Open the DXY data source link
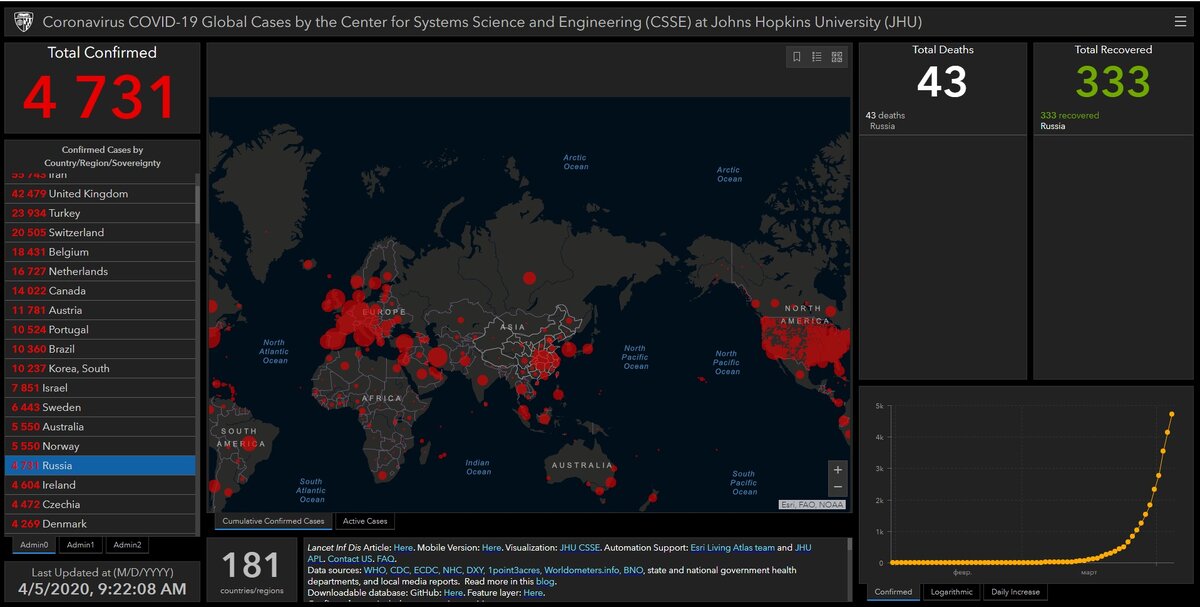This screenshot has height=607, width=1200. tap(476, 570)
